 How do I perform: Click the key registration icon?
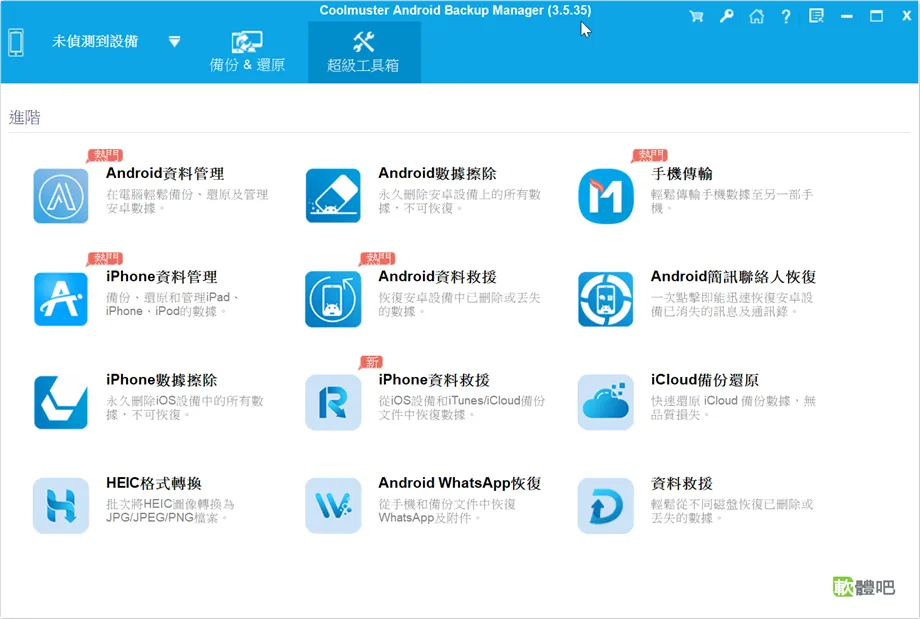tap(726, 16)
